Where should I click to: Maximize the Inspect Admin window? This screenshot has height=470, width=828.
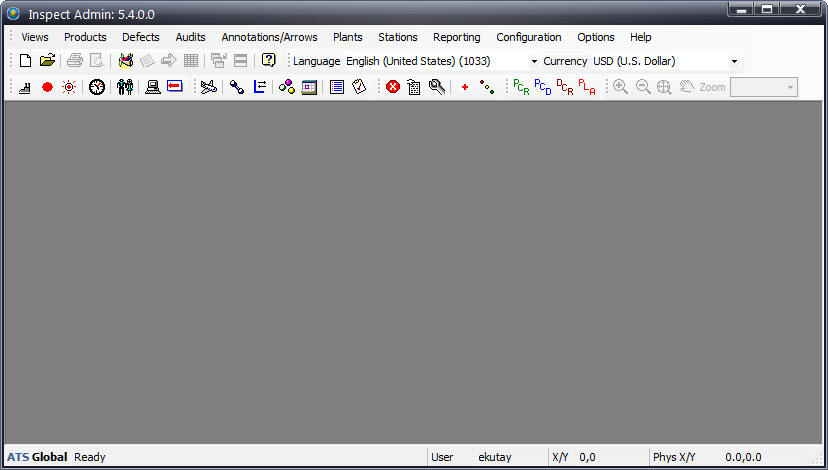click(767, 9)
